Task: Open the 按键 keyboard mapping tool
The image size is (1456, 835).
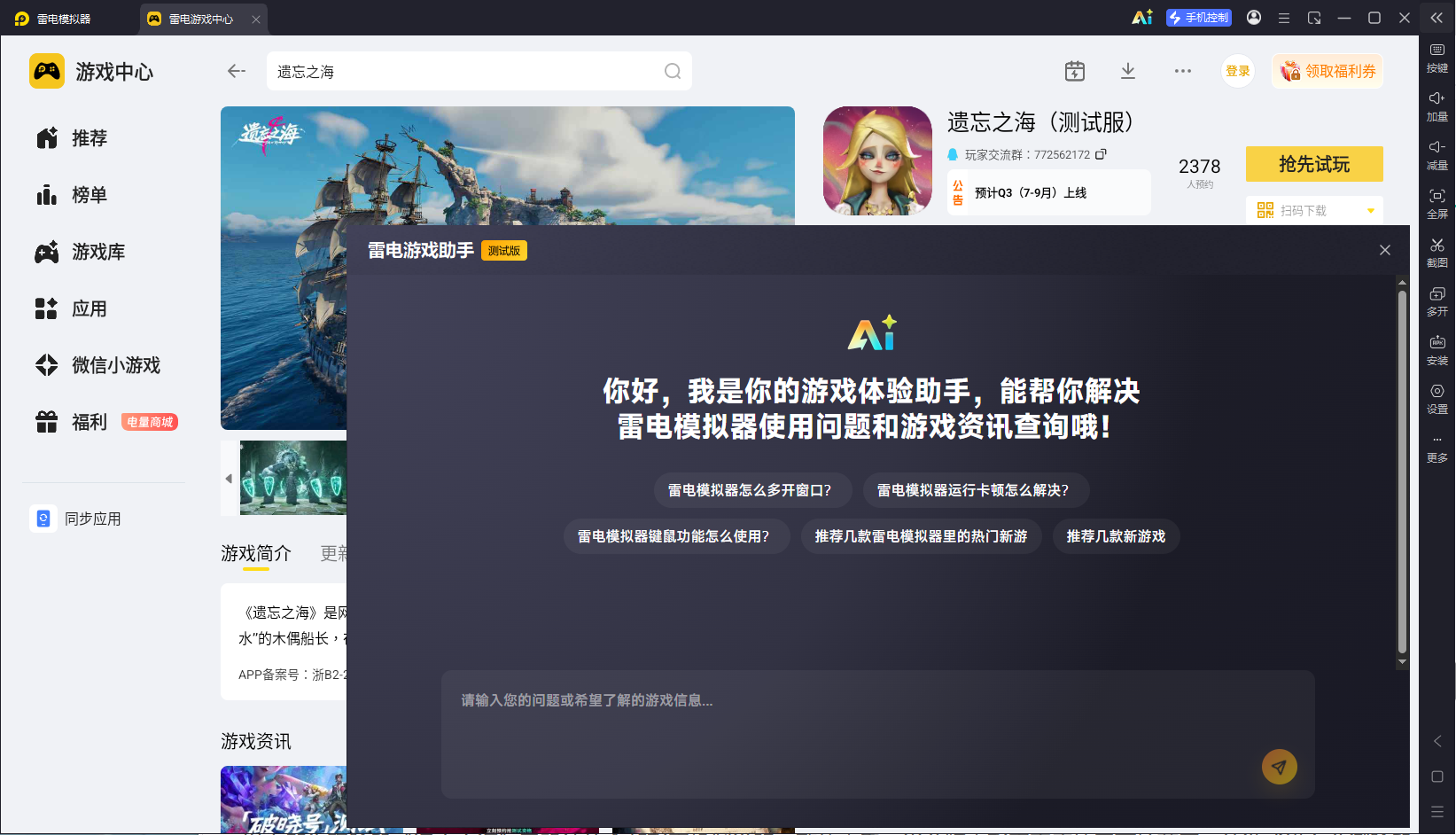Action: tap(1437, 58)
